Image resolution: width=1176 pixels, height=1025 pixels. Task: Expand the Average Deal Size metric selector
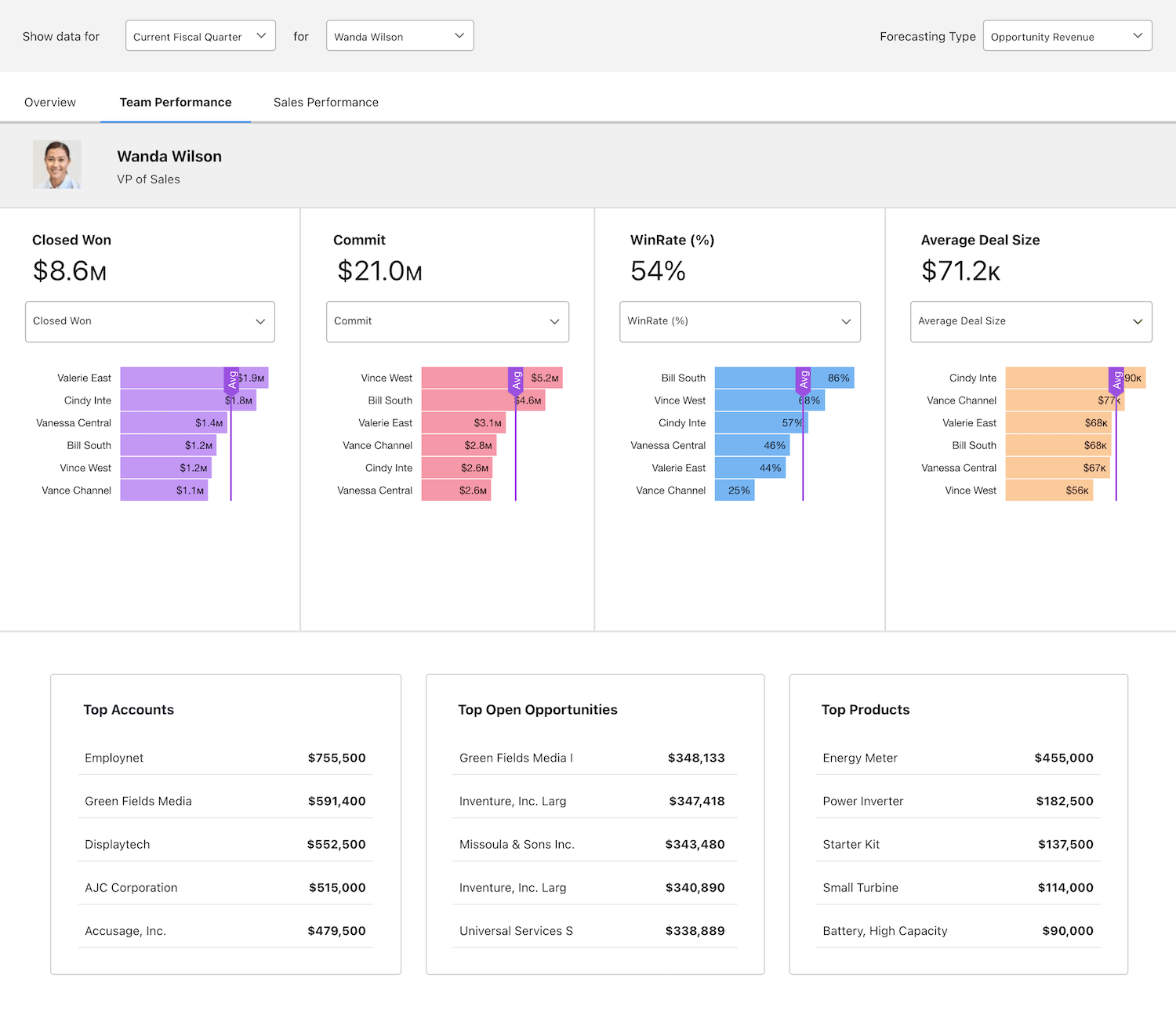pos(1030,321)
